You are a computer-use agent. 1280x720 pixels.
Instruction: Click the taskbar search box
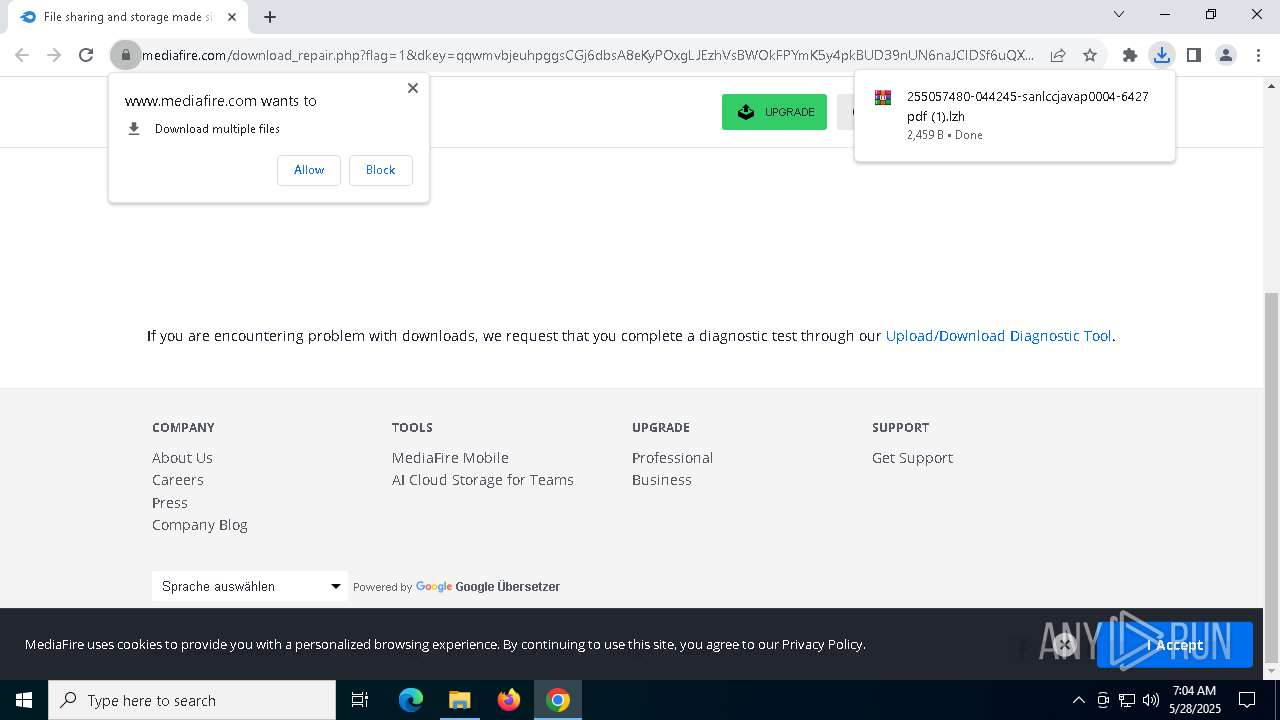(x=192, y=700)
